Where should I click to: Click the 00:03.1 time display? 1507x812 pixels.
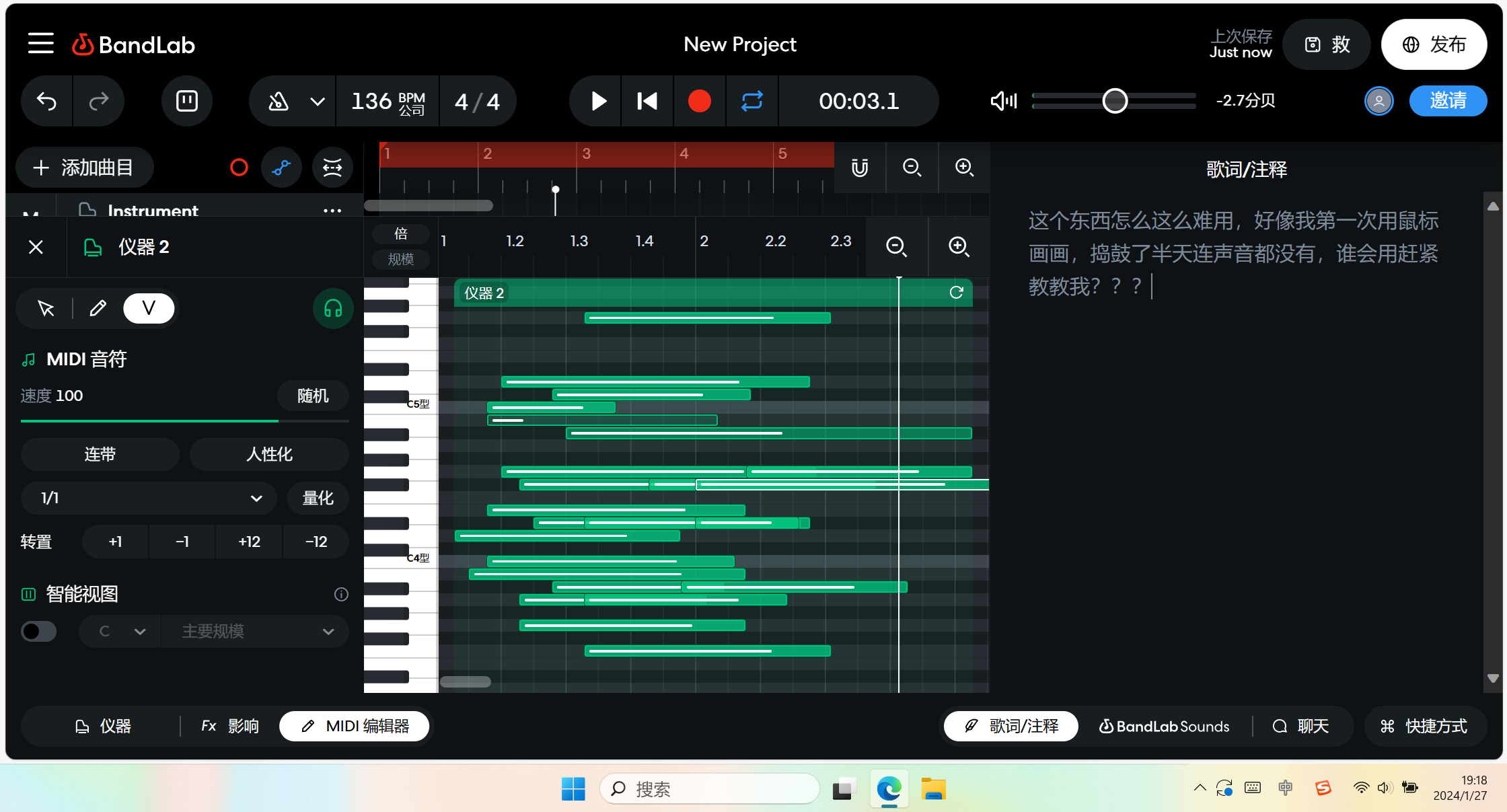pyautogui.click(x=858, y=101)
